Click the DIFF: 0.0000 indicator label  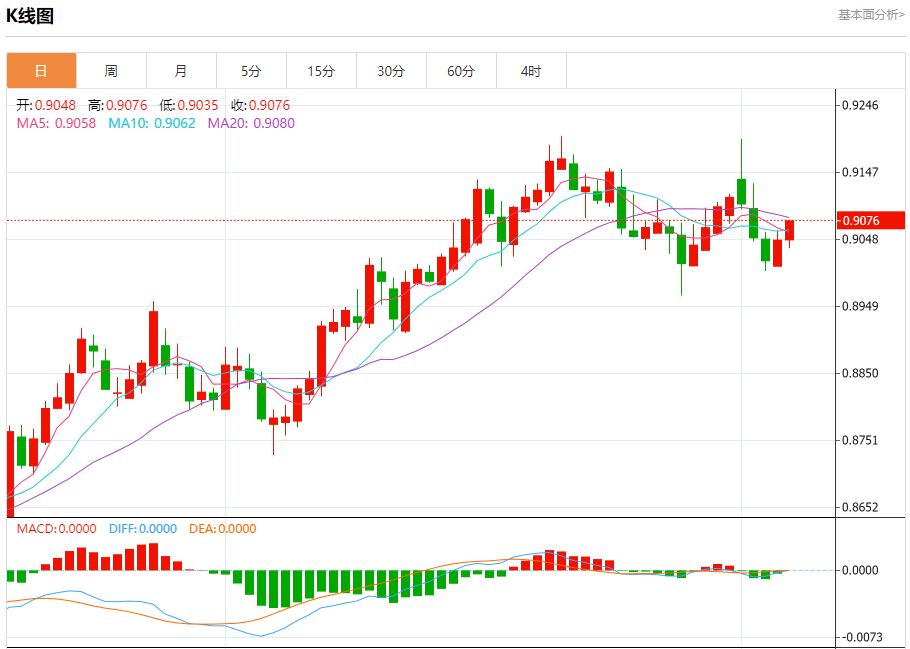(x=143, y=529)
